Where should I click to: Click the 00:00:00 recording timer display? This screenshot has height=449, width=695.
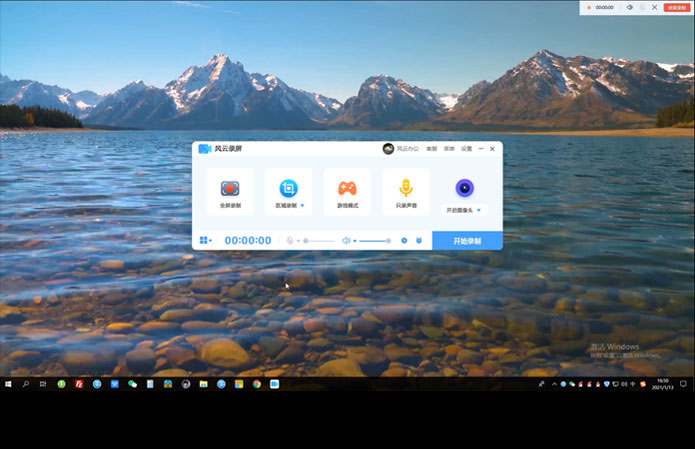[x=248, y=241]
